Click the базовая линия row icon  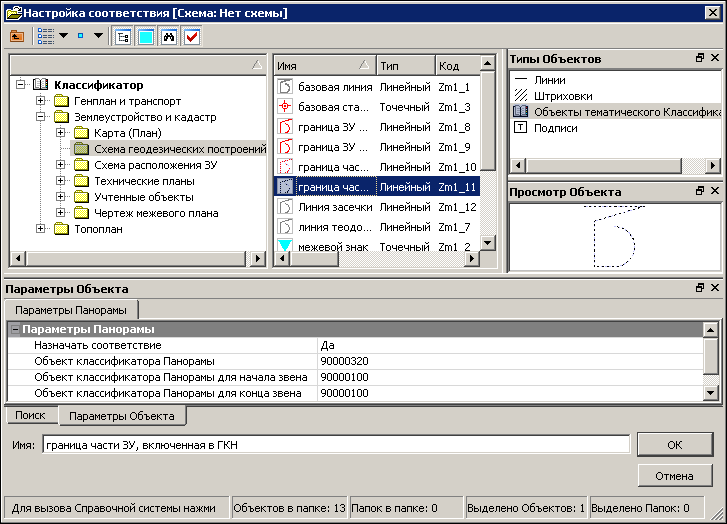(x=285, y=87)
